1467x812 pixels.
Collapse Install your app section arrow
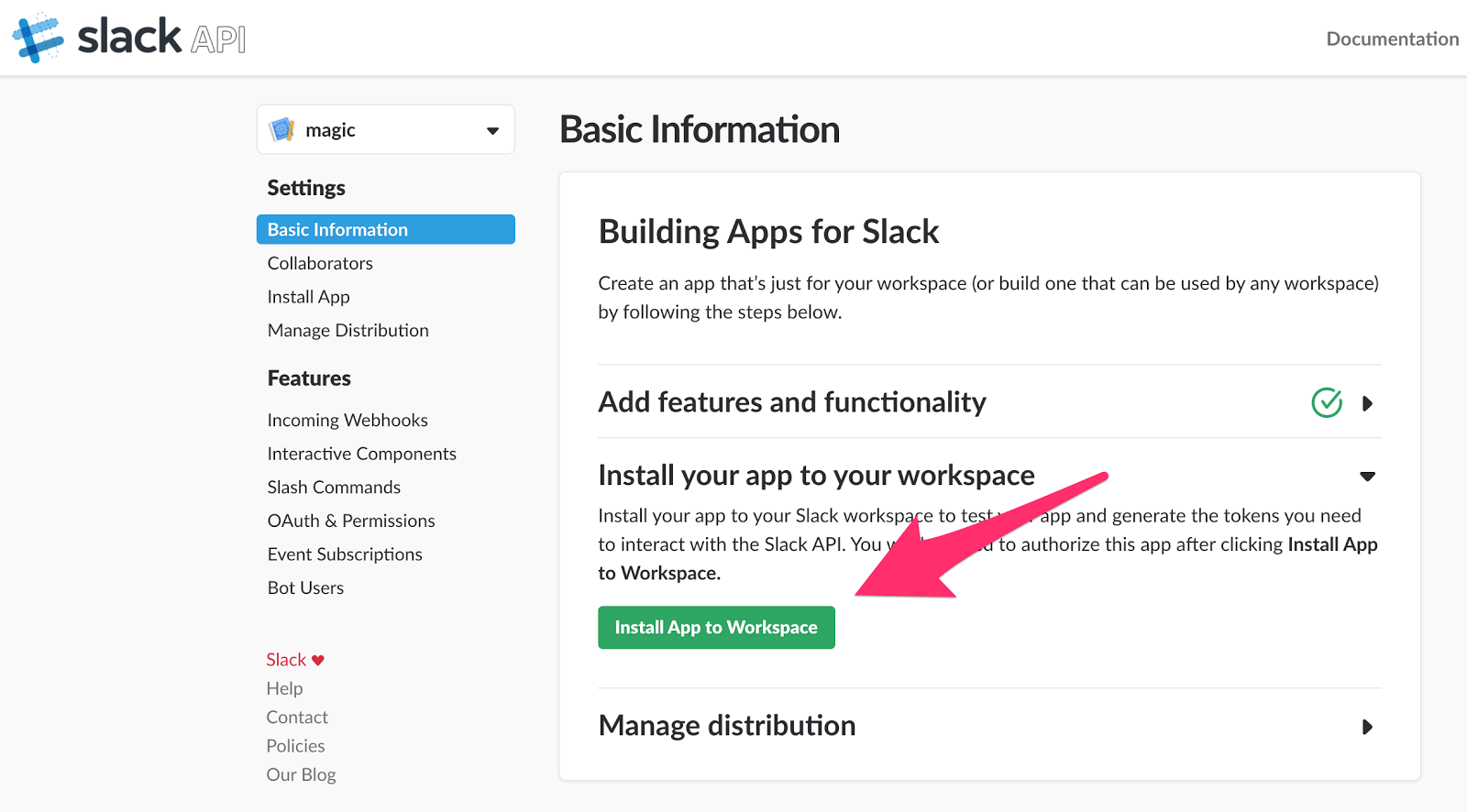(1367, 477)
